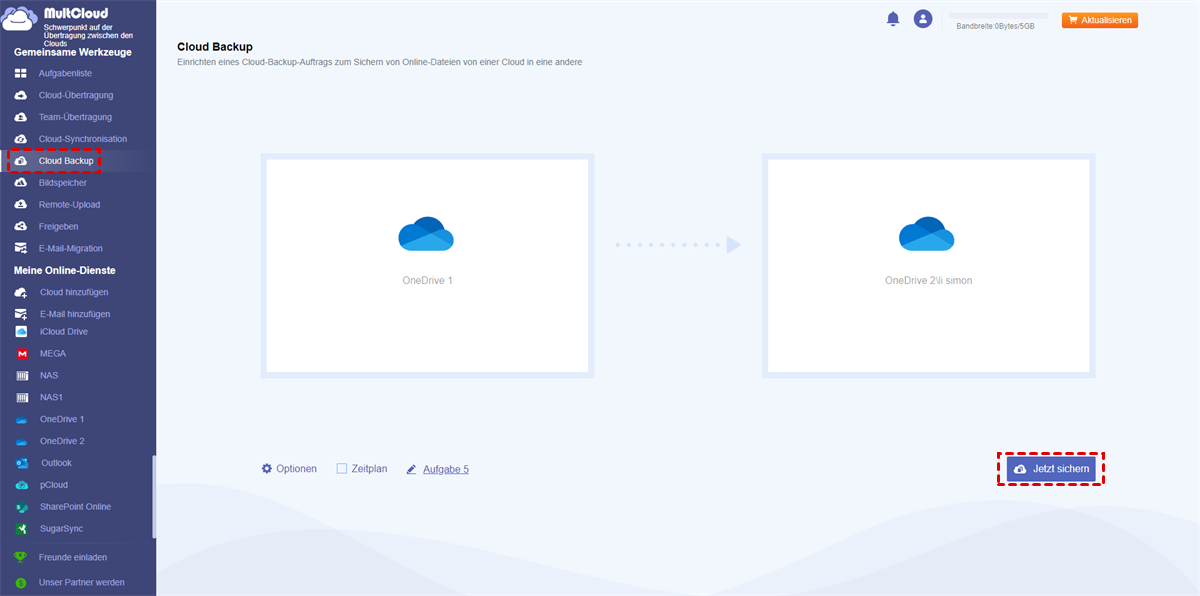Click the E-Mail-Migration icon
Viewport: 1200px width, 596px height.
[20, 249]
